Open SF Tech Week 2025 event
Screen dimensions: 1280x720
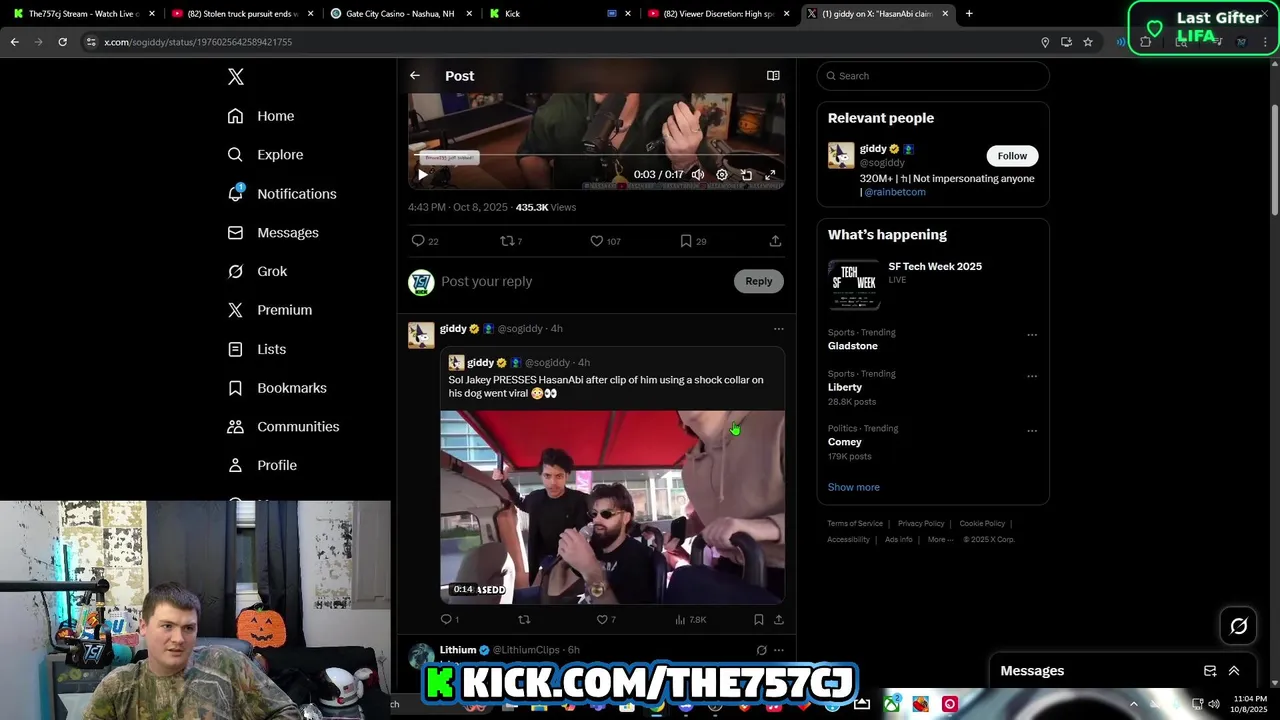coord(933,284)
